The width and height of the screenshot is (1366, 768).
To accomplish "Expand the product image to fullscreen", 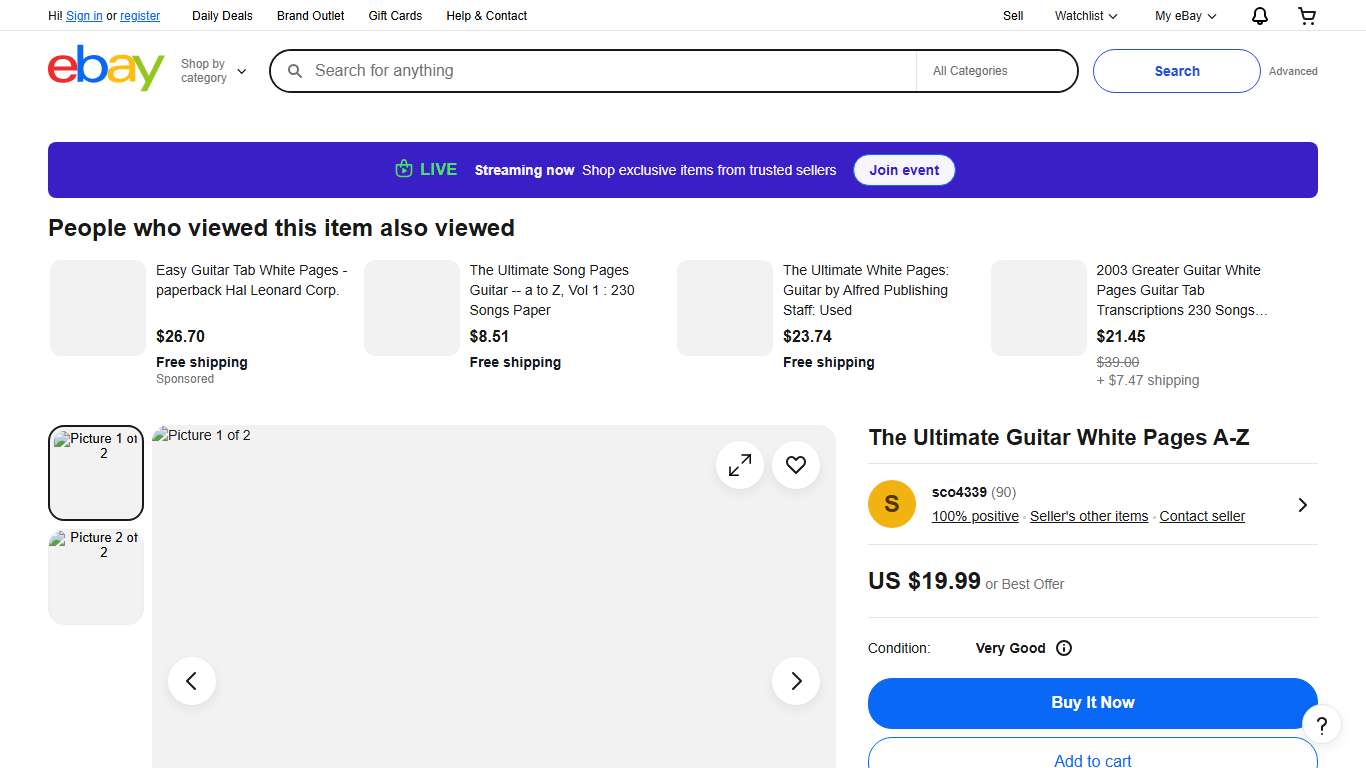I will coord(739,465).
